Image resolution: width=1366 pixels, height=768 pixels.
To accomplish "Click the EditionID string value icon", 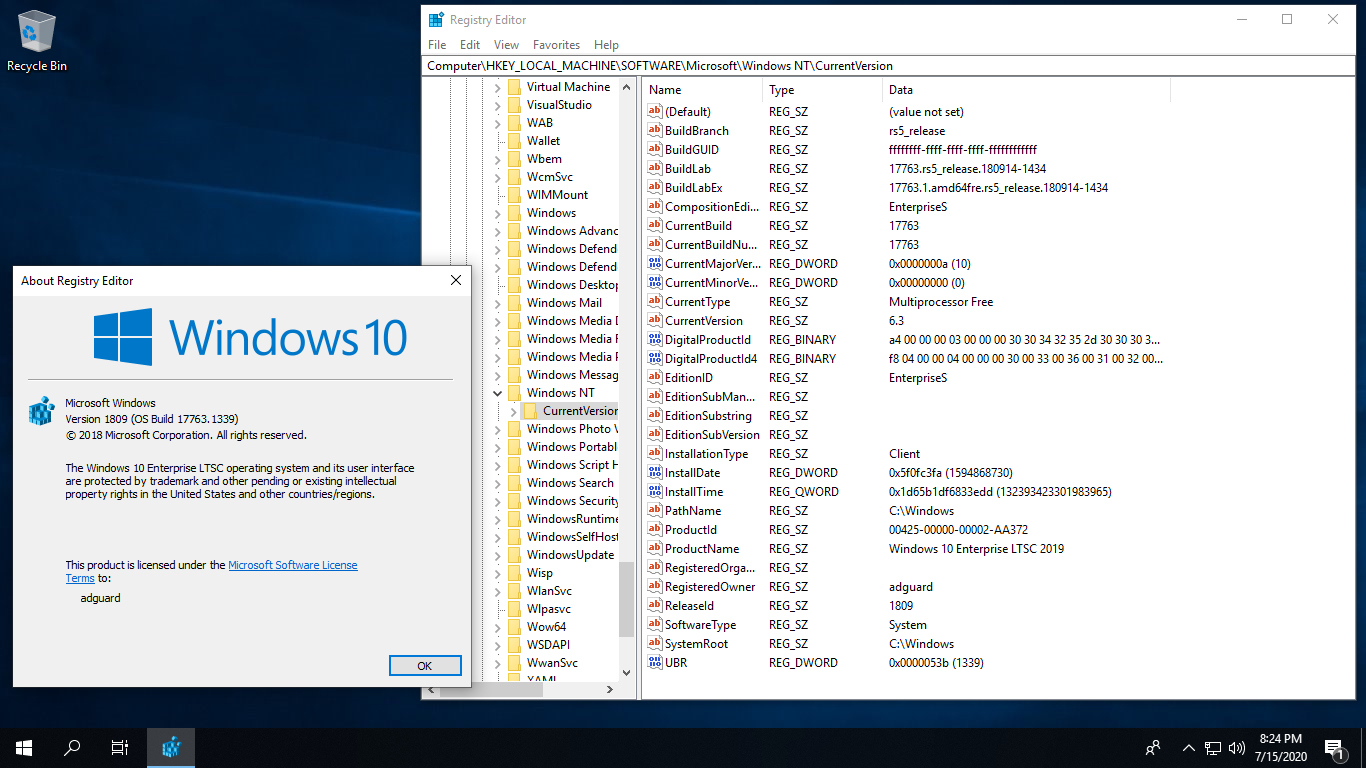I will coord(655,378).
